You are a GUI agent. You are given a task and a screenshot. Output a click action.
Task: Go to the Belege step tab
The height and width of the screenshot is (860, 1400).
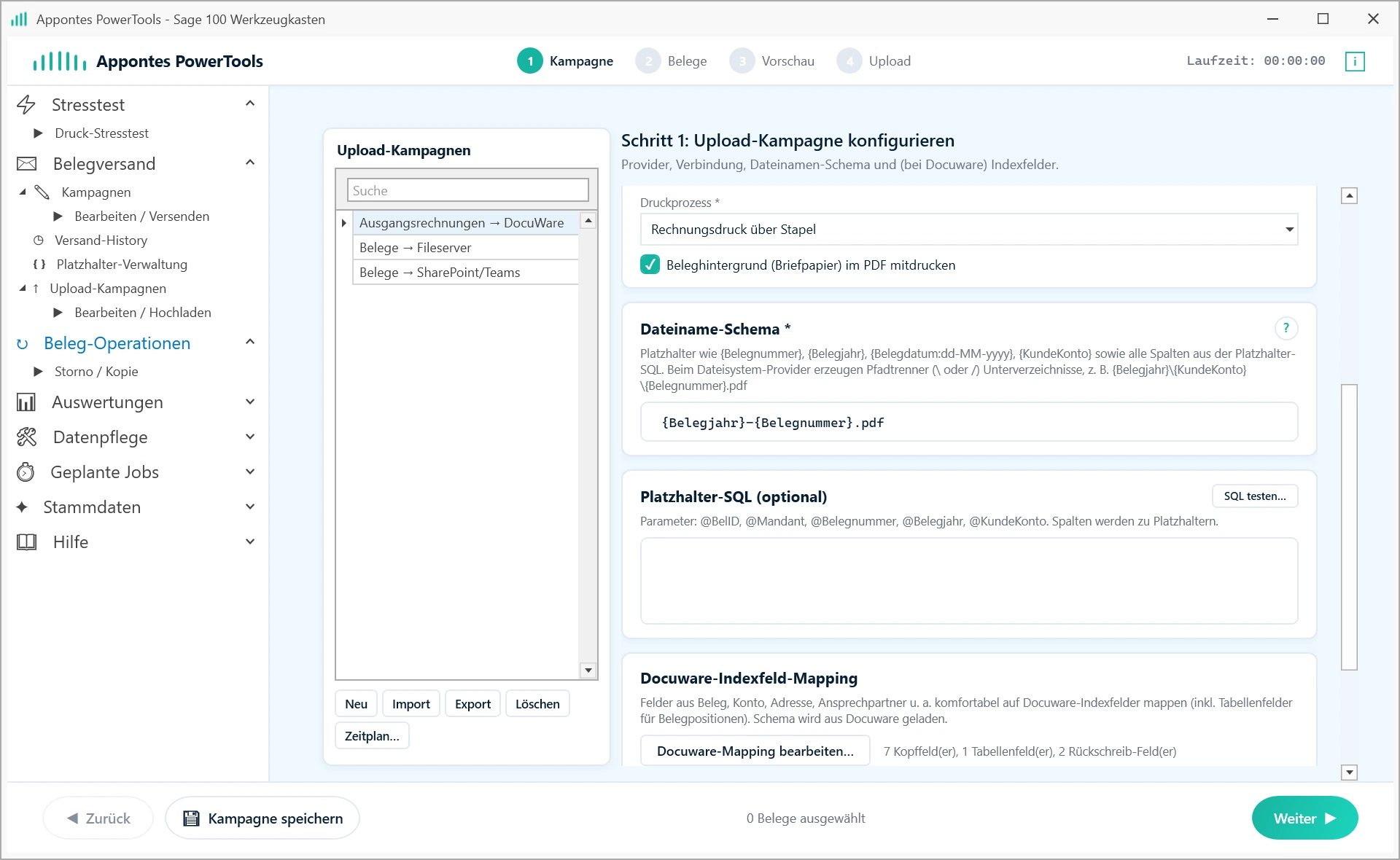[672, 61]
